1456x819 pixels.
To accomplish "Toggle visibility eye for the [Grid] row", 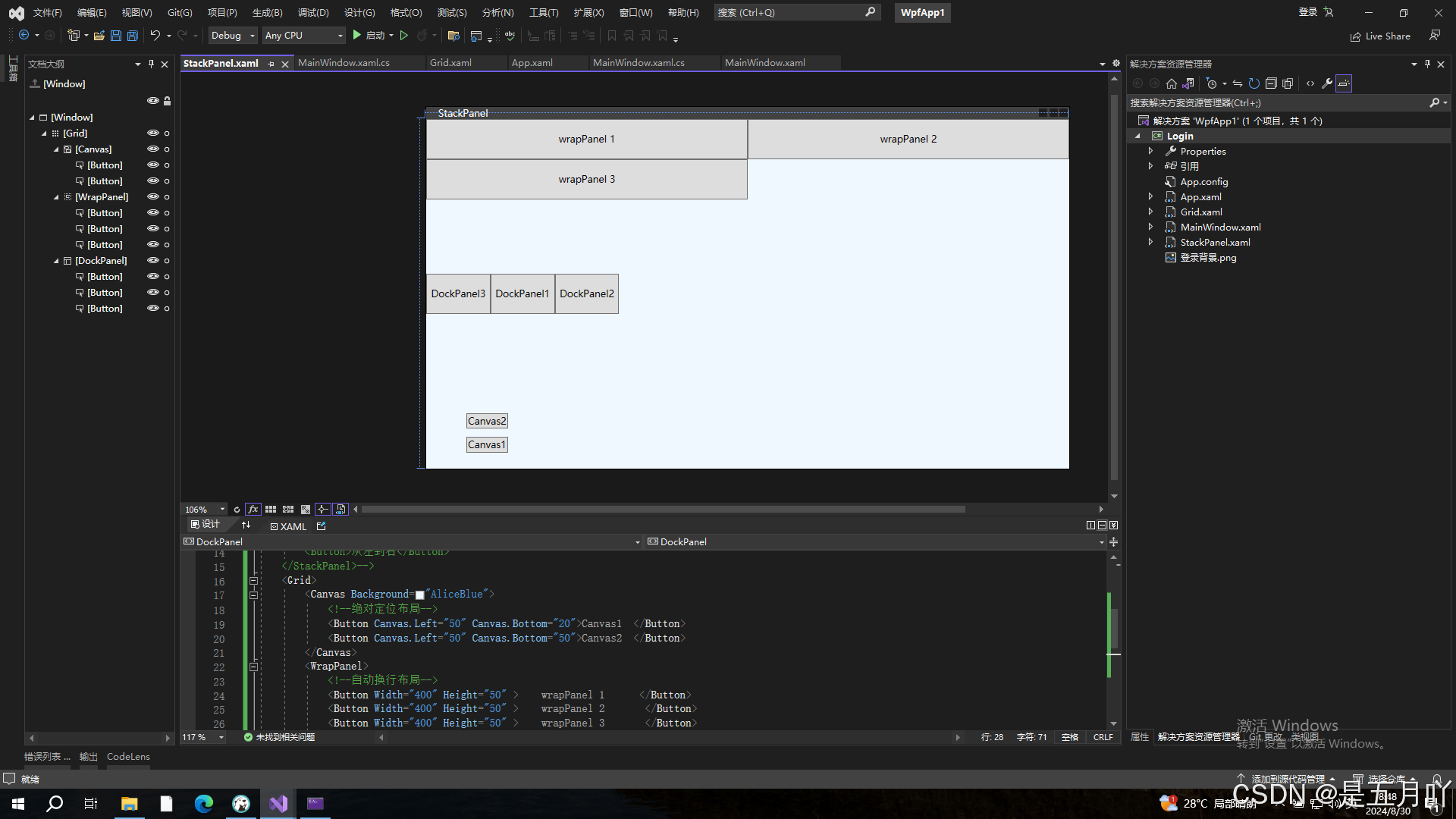I will pyautogui.click(x=153, y=133).
